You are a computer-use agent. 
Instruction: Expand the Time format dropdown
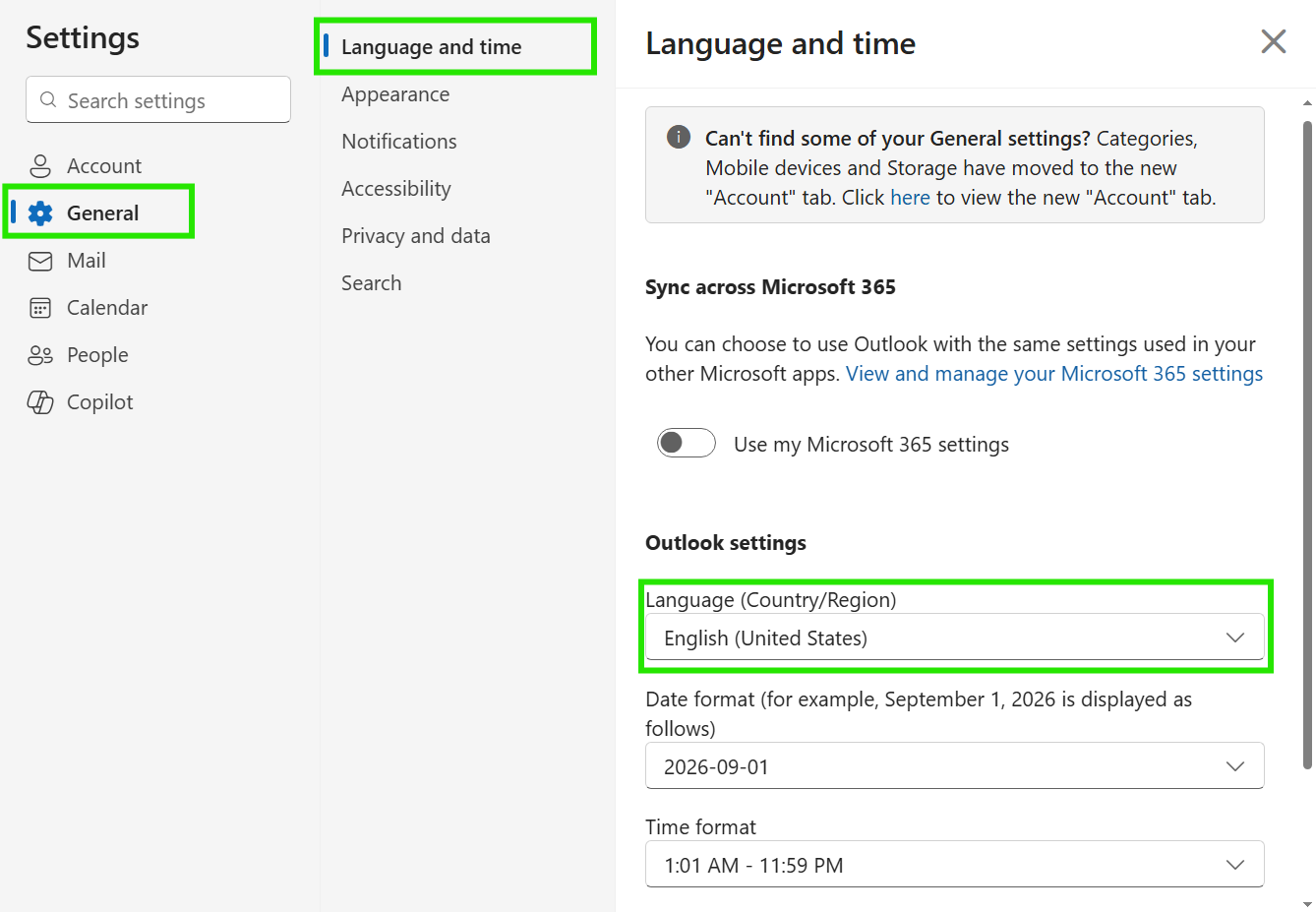[x=955, y=864]
